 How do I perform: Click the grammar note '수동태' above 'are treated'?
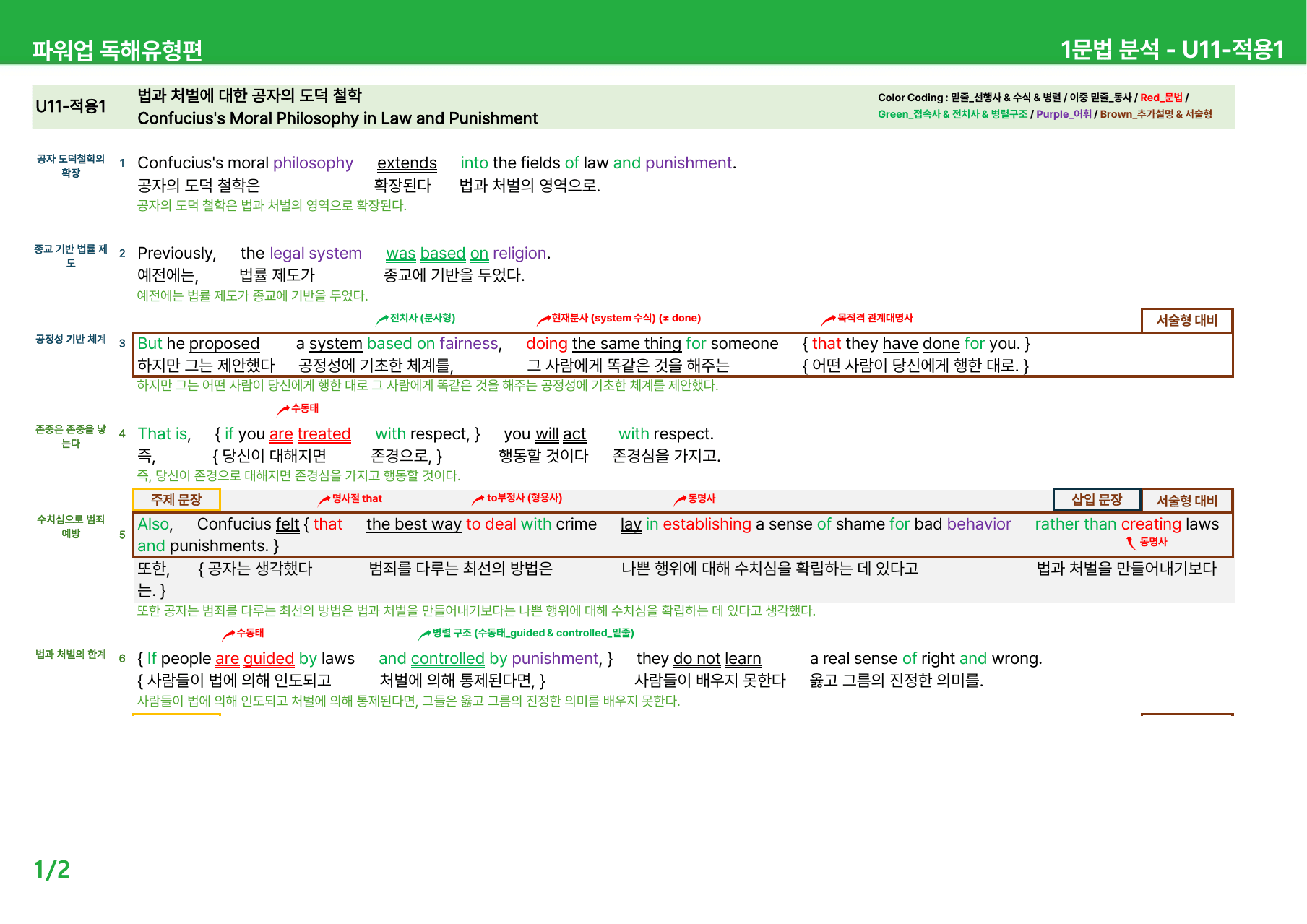(x=305, y=408)
